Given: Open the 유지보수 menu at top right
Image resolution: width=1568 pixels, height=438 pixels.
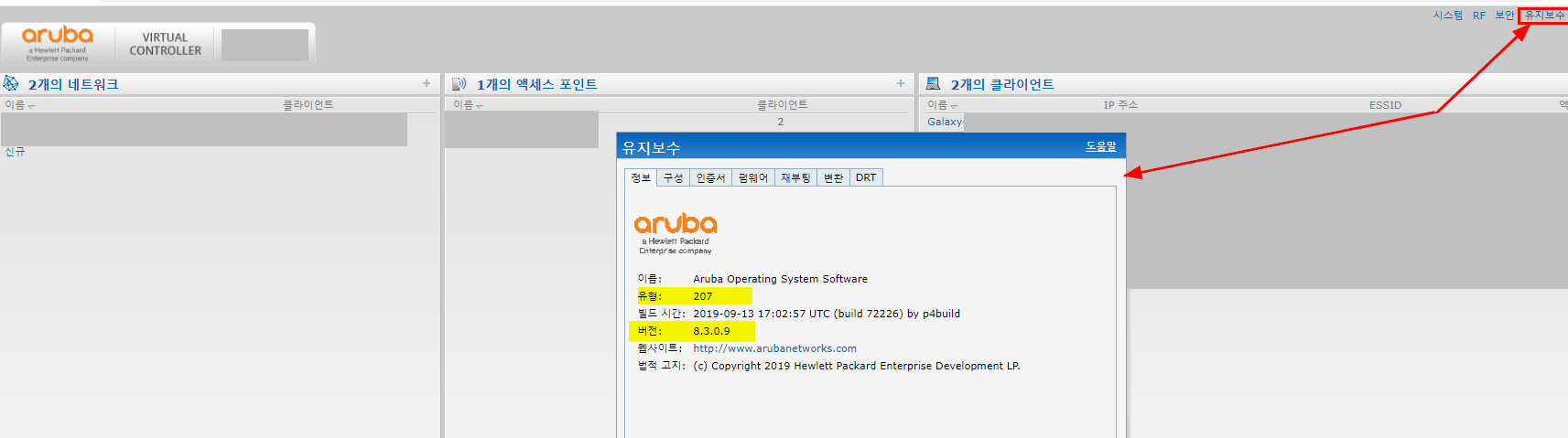Looking at the screenshot, I should point(1544,16).
